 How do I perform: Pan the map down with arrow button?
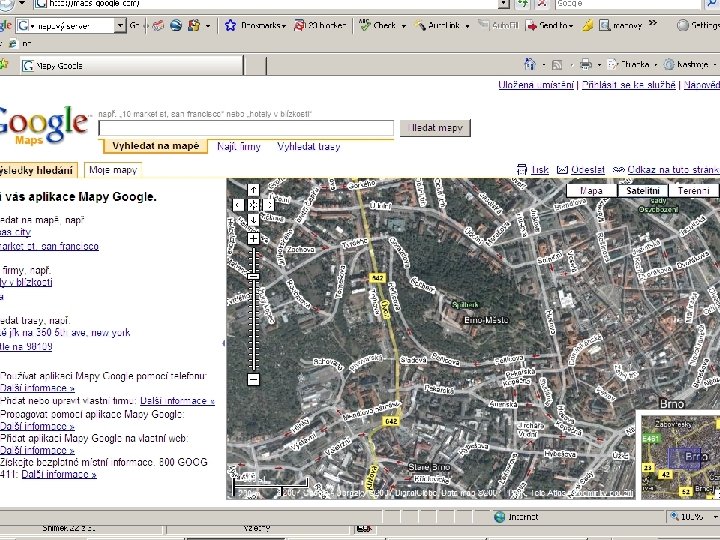pyautogui.click(x=254, y=221)
